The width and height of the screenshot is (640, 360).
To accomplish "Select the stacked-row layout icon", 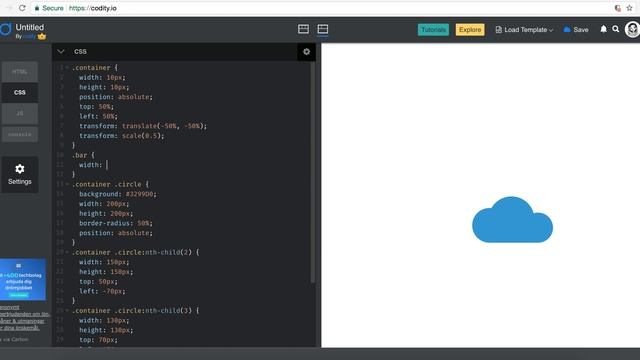I will (323, 29).
